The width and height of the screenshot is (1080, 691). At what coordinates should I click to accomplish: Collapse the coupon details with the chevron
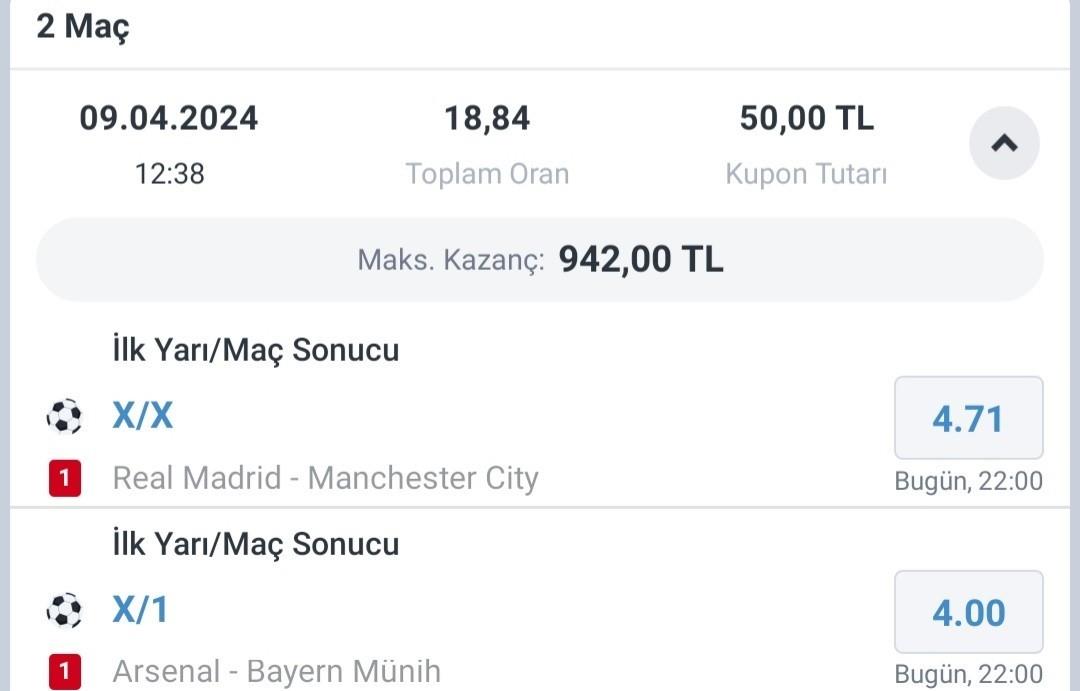[x=1004, y=143]
